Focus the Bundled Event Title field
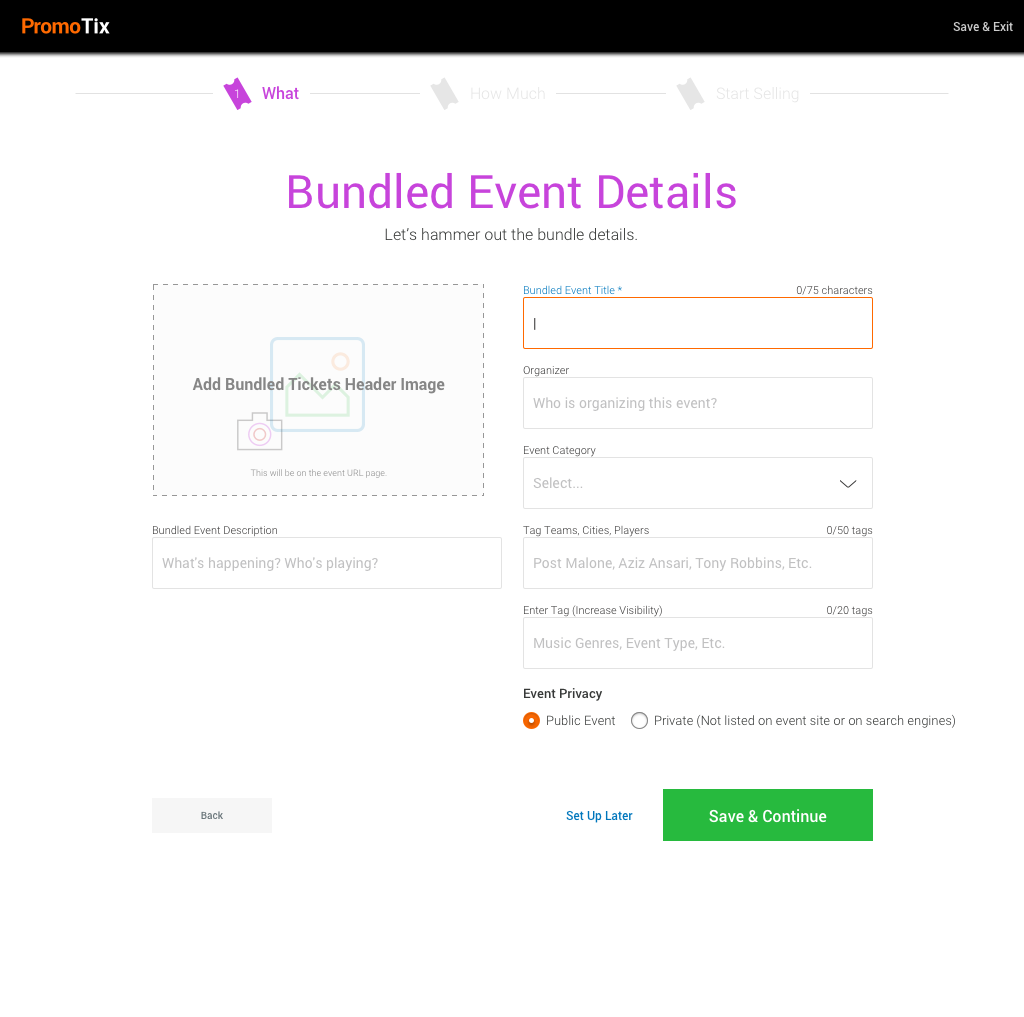The height and width of the screenshot is (1017, 1024). 697,323
